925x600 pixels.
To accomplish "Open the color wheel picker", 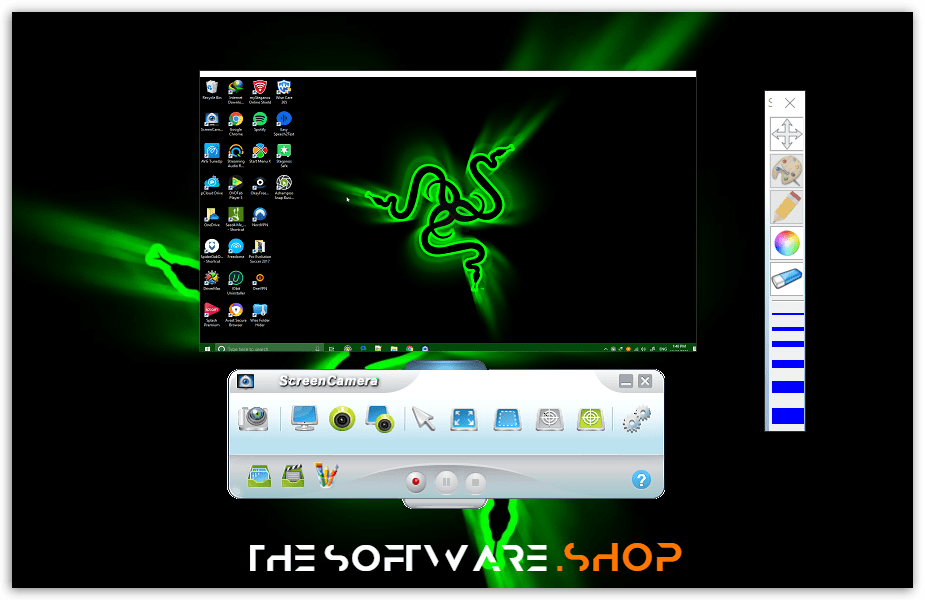I will click(787, 243).
